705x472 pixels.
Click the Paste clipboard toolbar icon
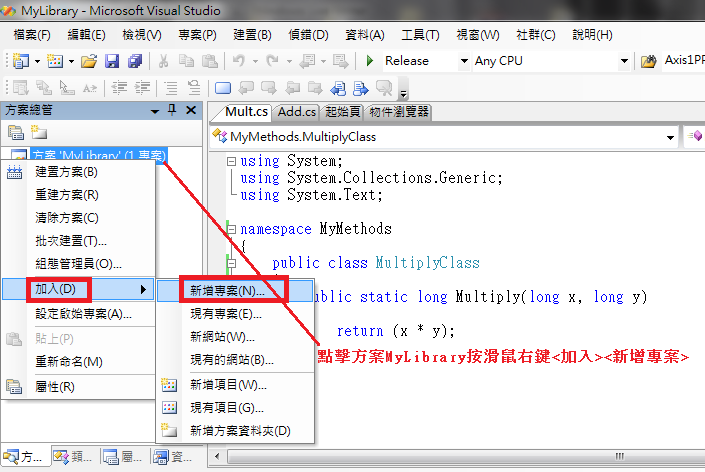pos(210,61)
